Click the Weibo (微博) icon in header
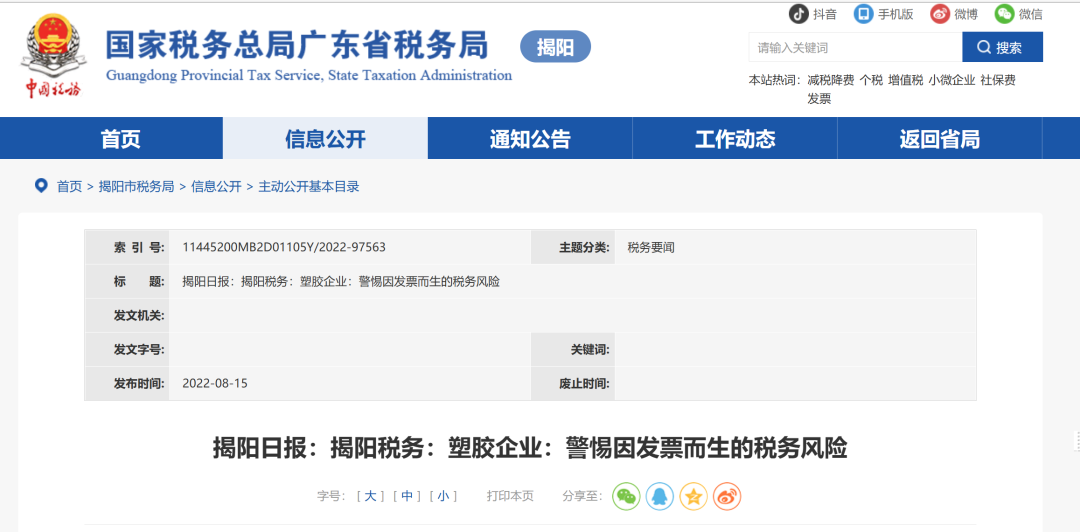Screen dimensions: 1080x532 (x=940, y=14)
